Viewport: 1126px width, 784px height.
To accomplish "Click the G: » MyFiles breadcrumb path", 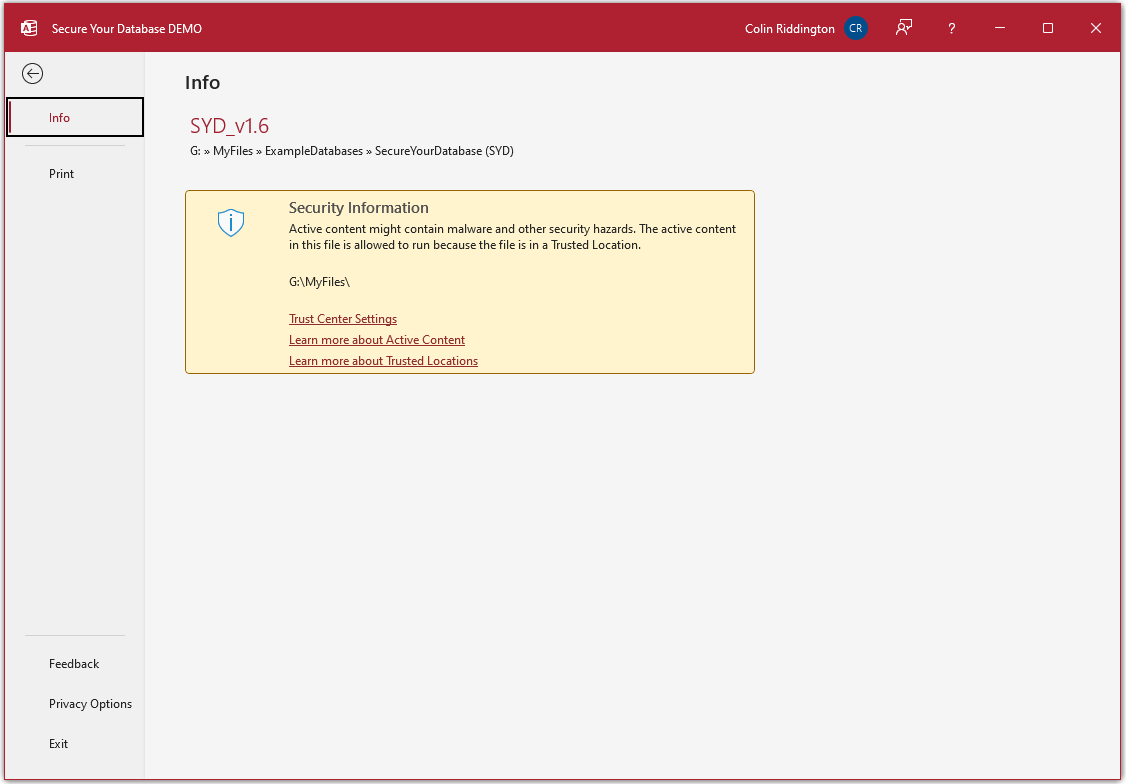I will pyautogui.click(x=352, y=151).
